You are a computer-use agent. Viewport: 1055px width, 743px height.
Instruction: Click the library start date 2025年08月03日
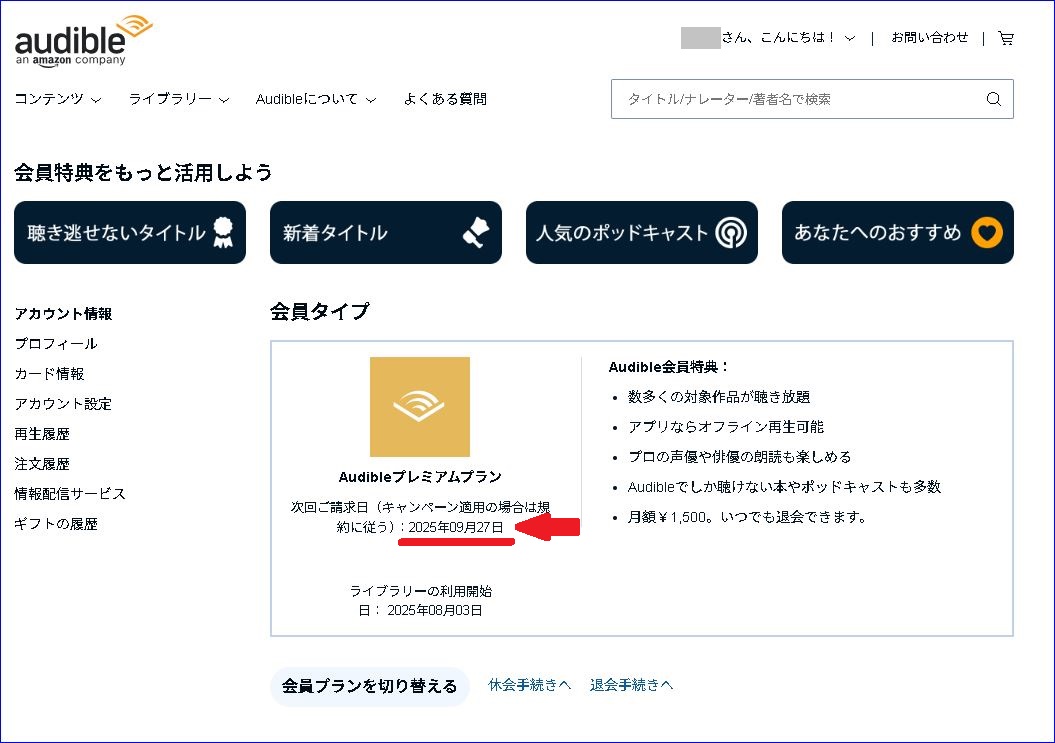[x=435, y=610]
